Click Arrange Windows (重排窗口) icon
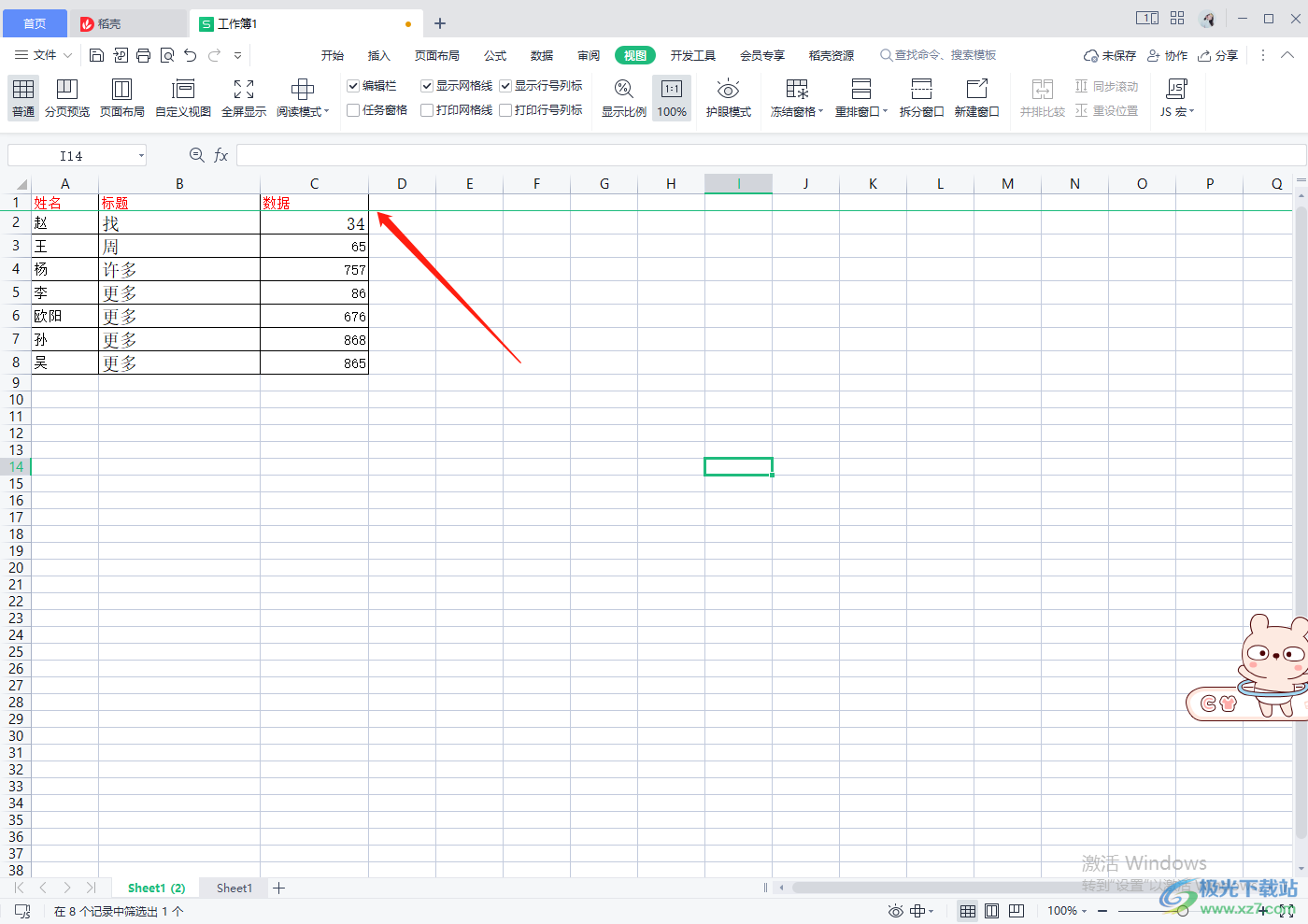1308x924 pixels. click(861, 90)
